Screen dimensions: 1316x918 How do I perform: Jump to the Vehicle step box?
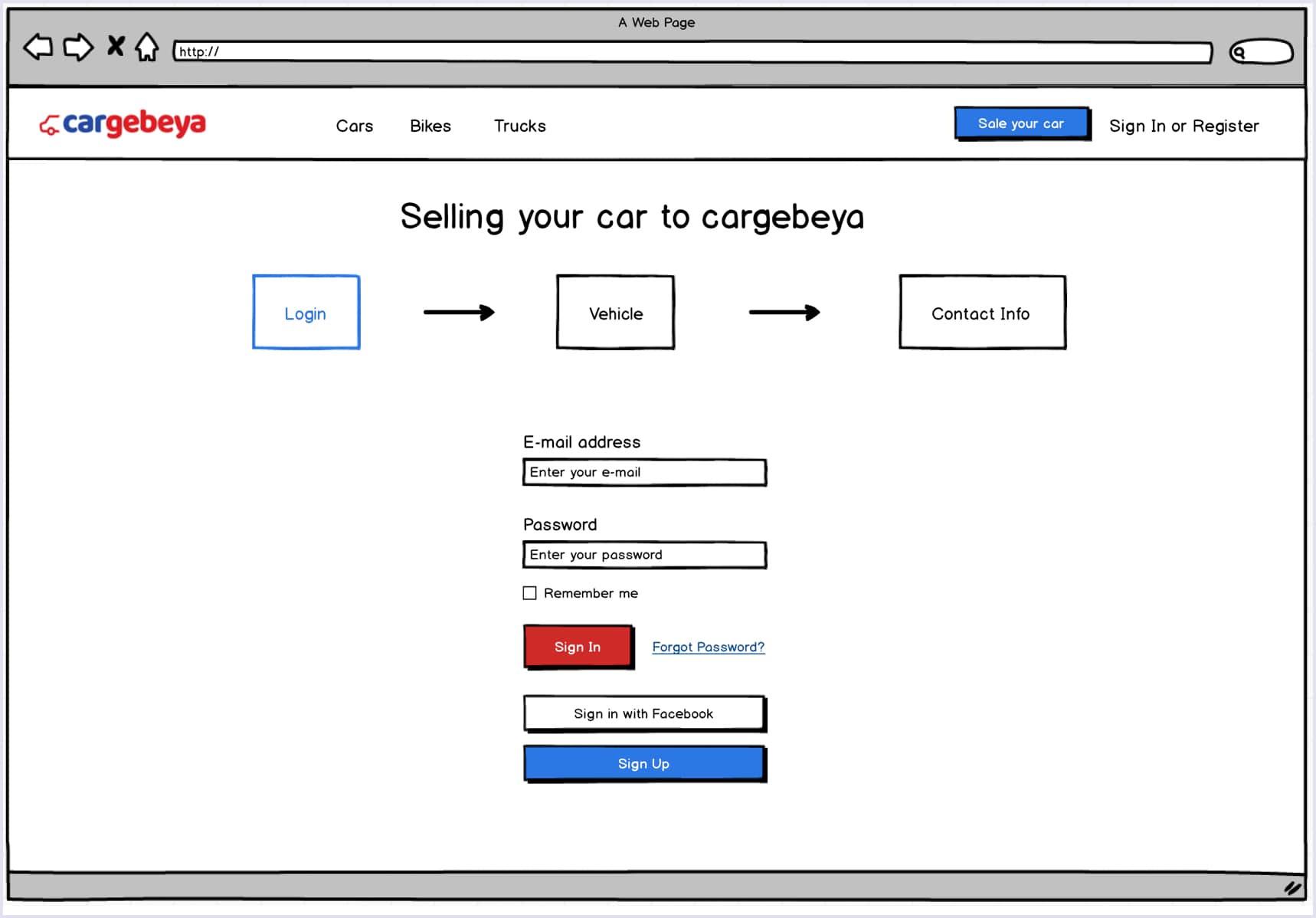pyautogui.click(x=615, y=313)
